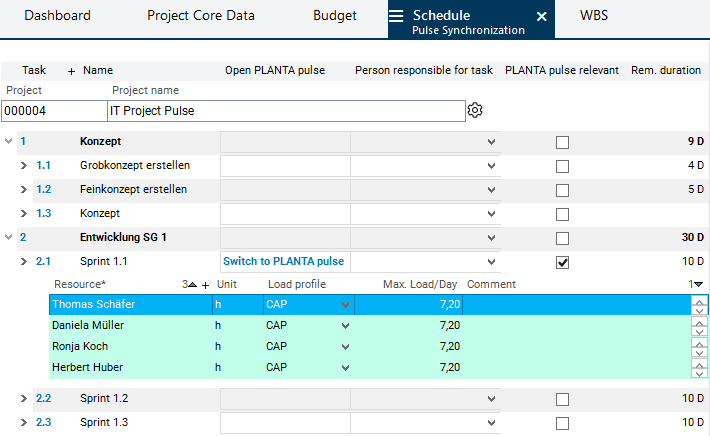
Task: Click the plus icon beside Resource header
Action: [206, 285]
